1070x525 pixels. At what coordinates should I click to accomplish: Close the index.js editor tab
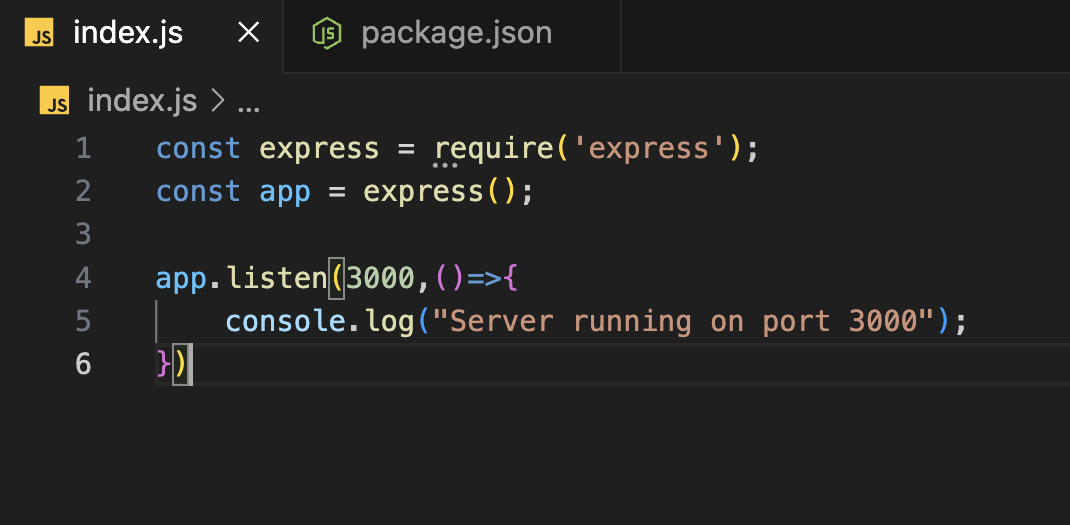pos(248,33)
